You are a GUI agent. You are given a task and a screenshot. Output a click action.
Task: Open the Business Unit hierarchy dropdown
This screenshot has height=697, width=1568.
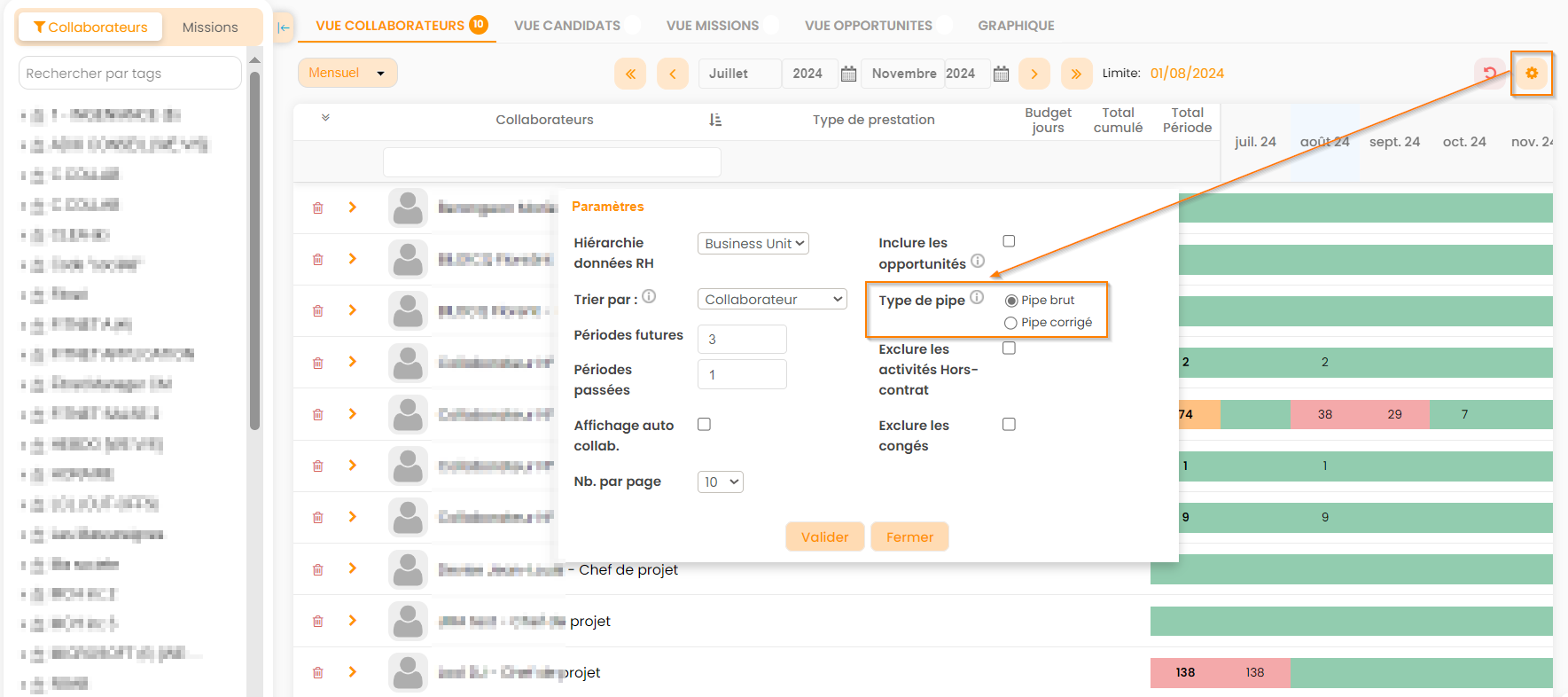[753, 244]
